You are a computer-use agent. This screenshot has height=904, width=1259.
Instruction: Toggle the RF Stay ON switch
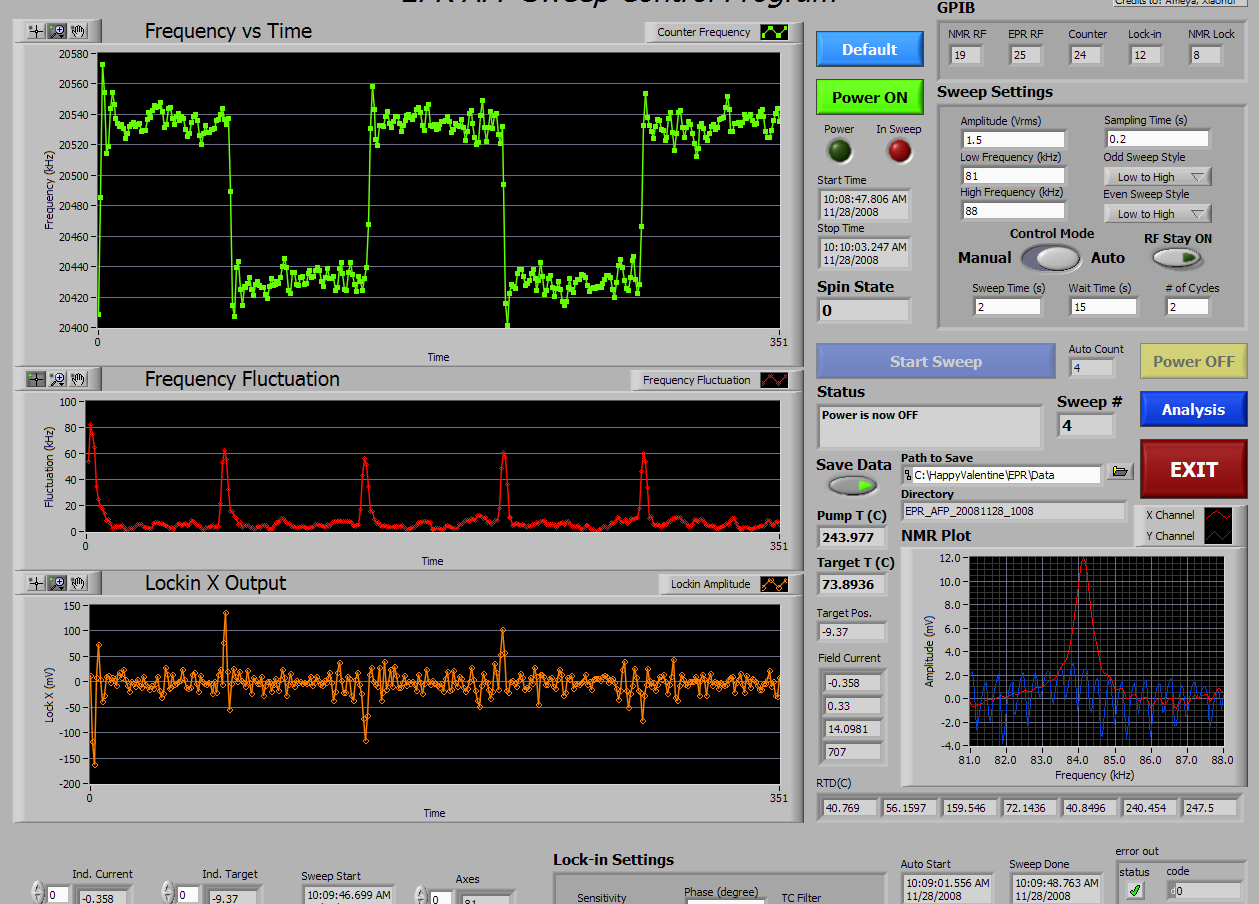[x=1177, y=258]
